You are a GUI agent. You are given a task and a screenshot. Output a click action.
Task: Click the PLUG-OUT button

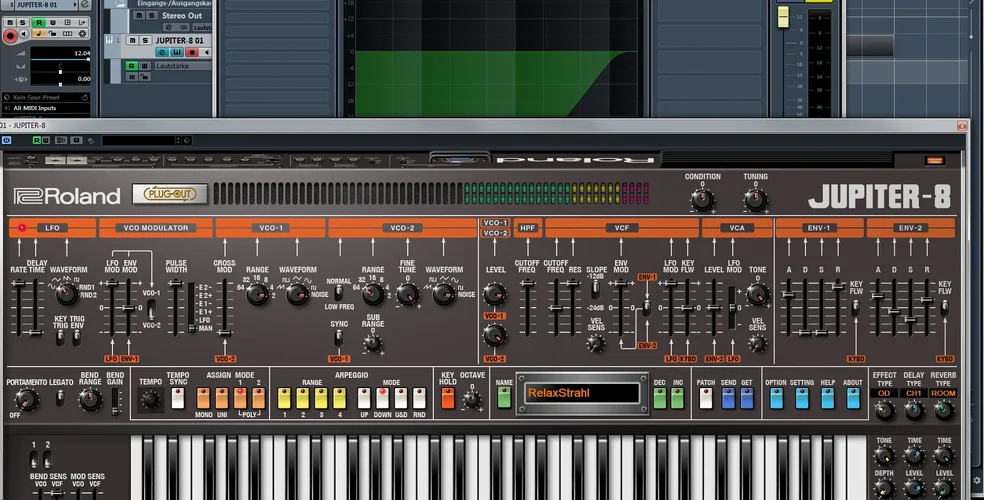170,194
